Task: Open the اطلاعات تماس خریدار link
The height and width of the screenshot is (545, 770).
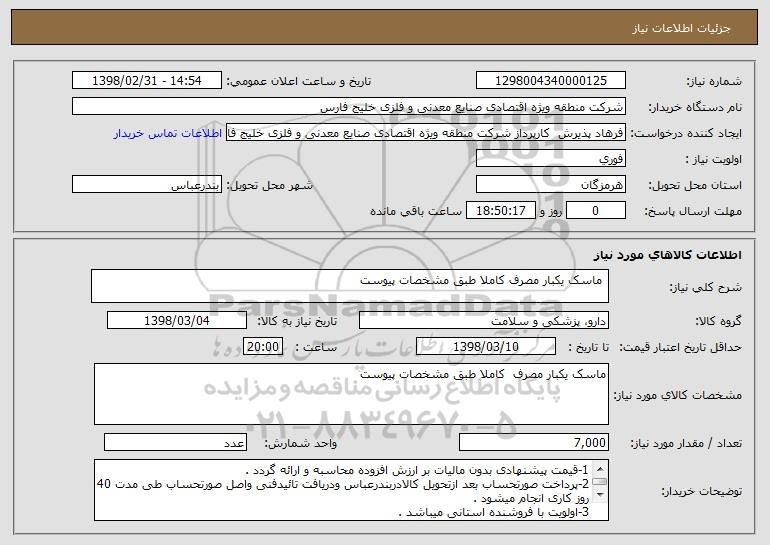Action: [167, 134]
